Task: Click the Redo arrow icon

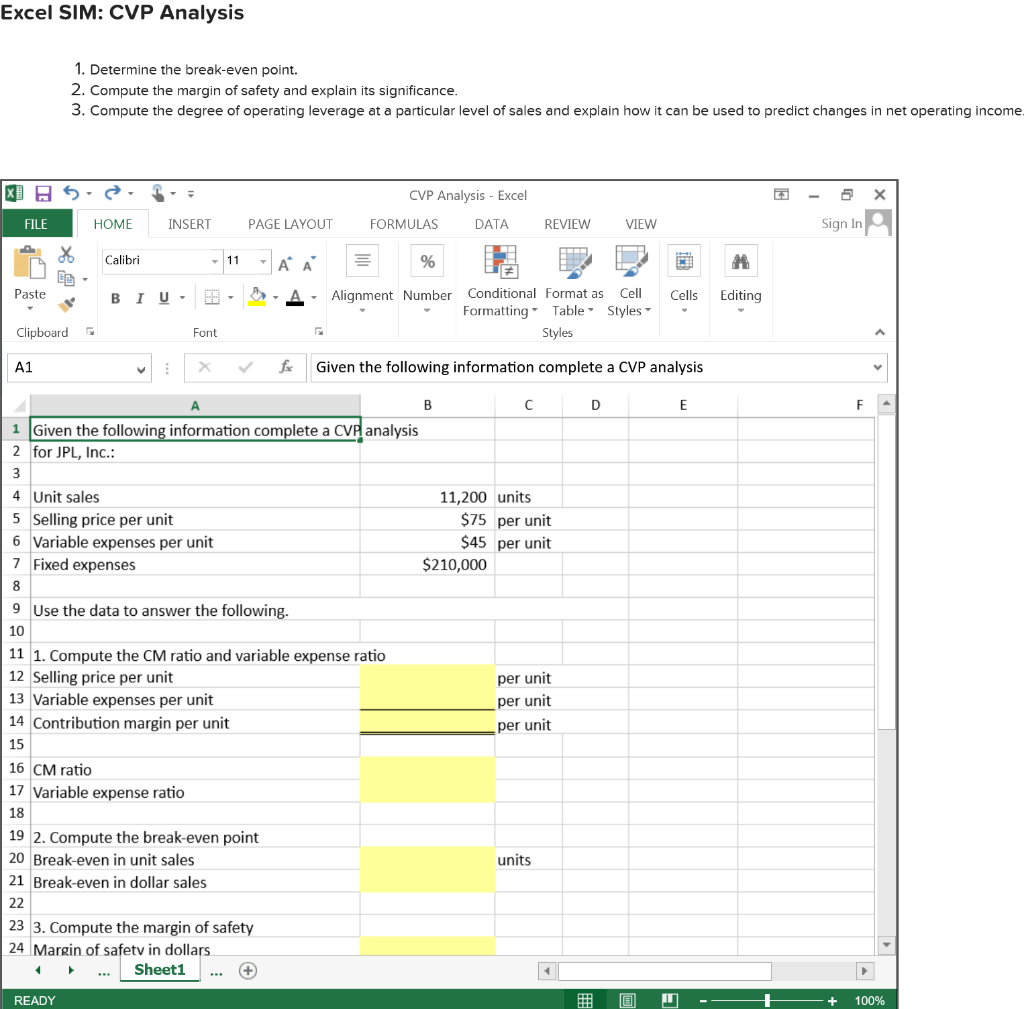Action: (112, 193)
